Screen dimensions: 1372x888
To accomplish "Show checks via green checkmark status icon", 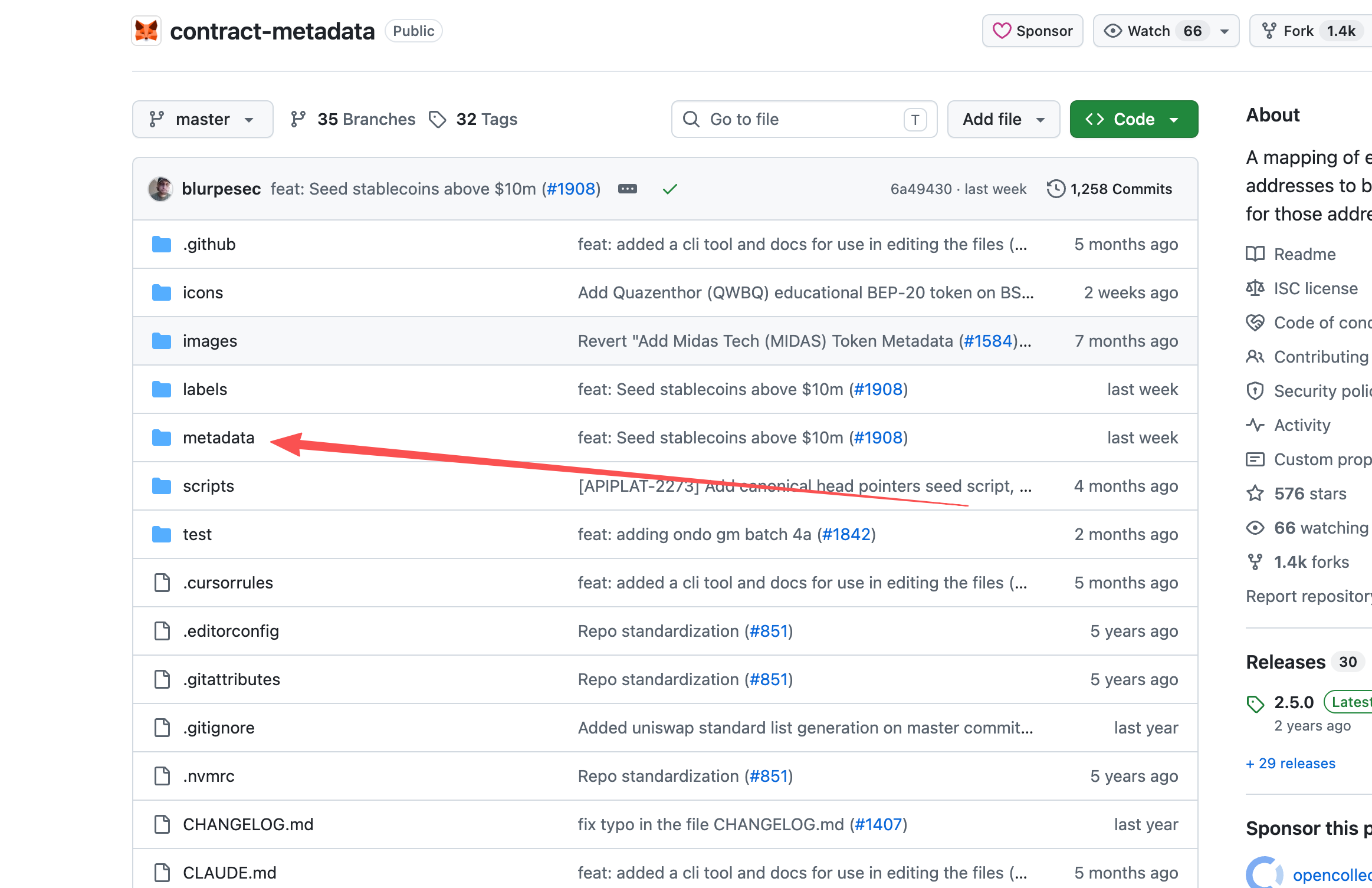I will 669,189.
